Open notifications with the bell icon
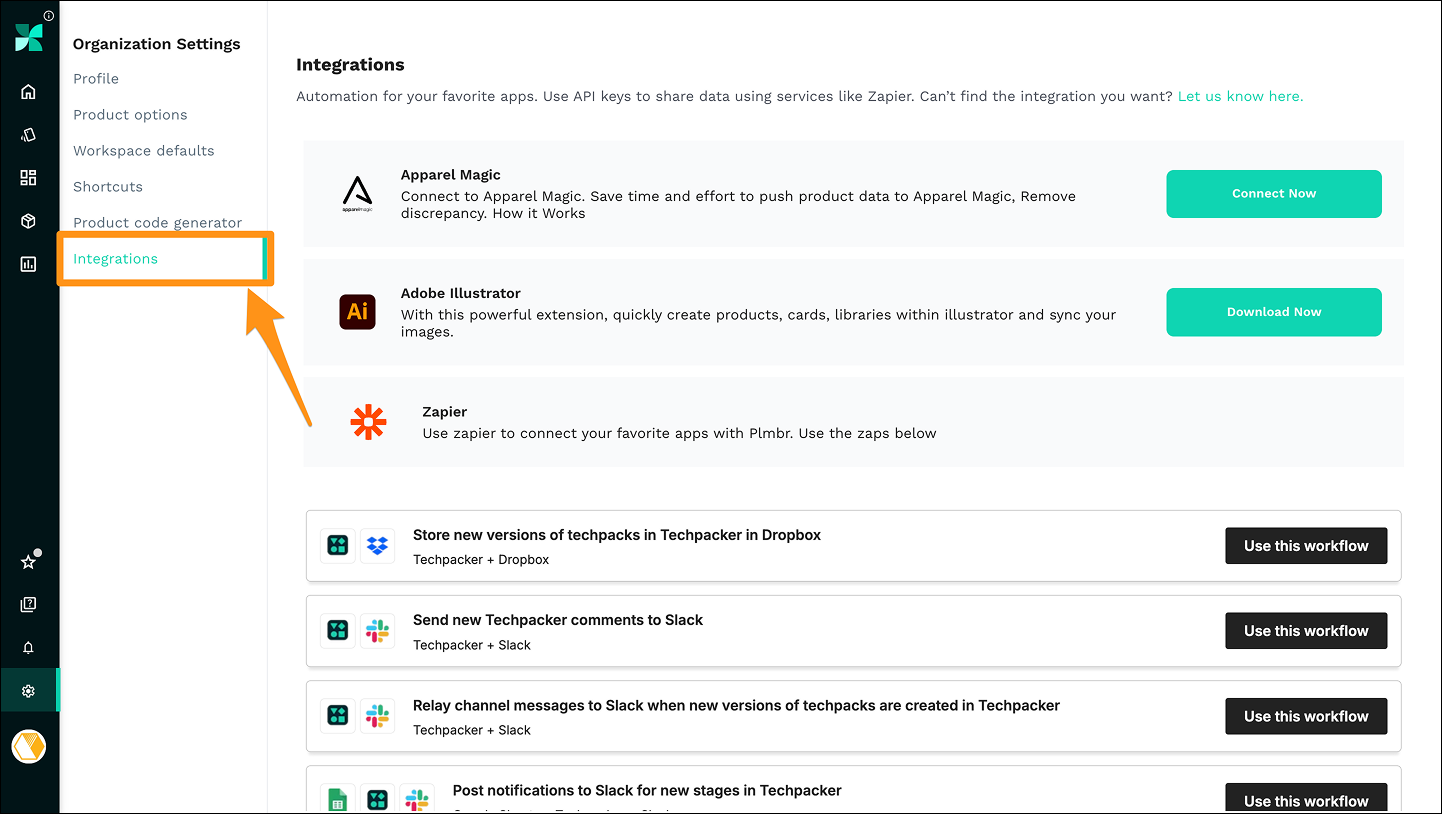 click(x=28, y=648)
